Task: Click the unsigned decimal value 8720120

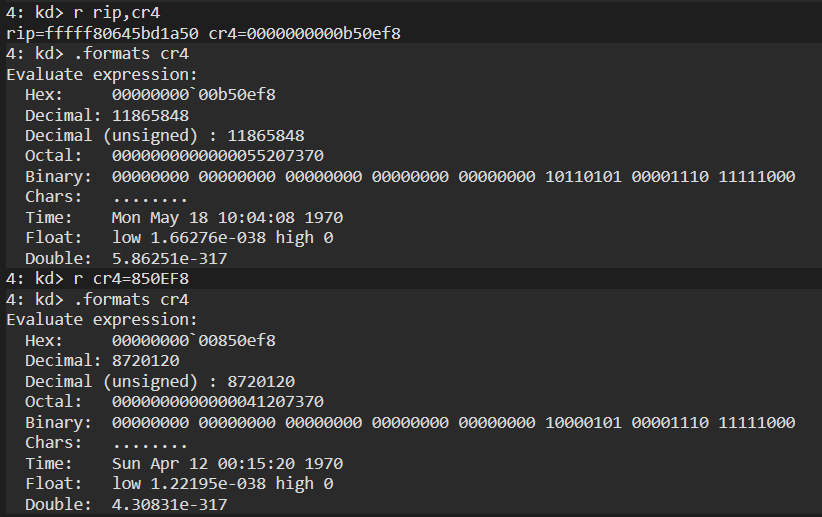Action: (x=261, y=382)
